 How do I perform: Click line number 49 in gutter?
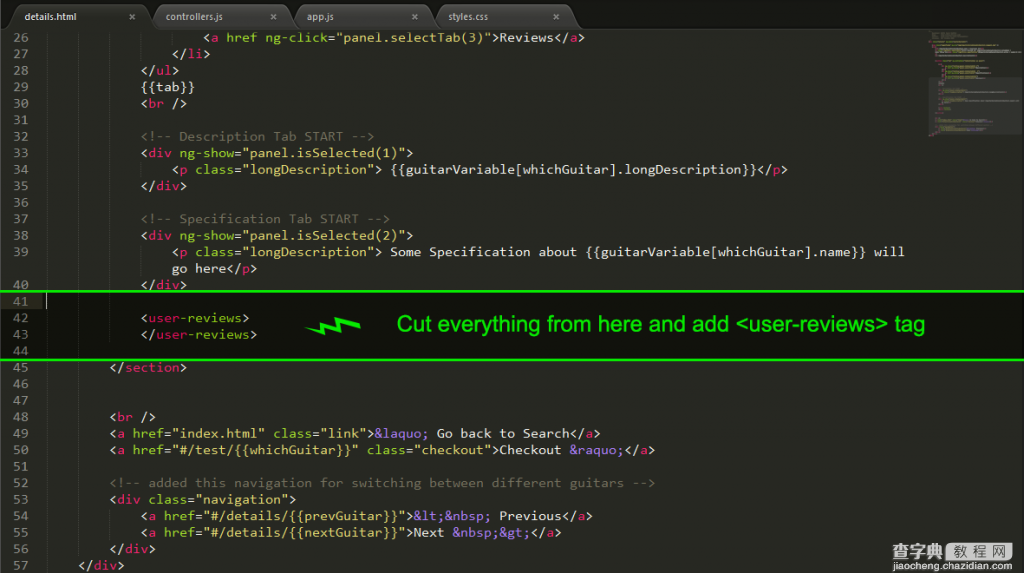click(21, 433)
